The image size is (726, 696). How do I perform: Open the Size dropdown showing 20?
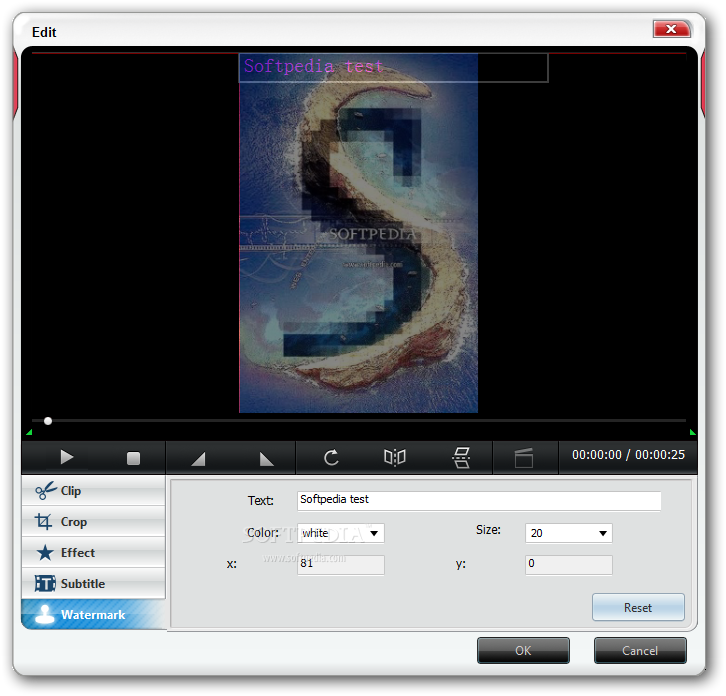pyautogui.click(x=569, y=533)
